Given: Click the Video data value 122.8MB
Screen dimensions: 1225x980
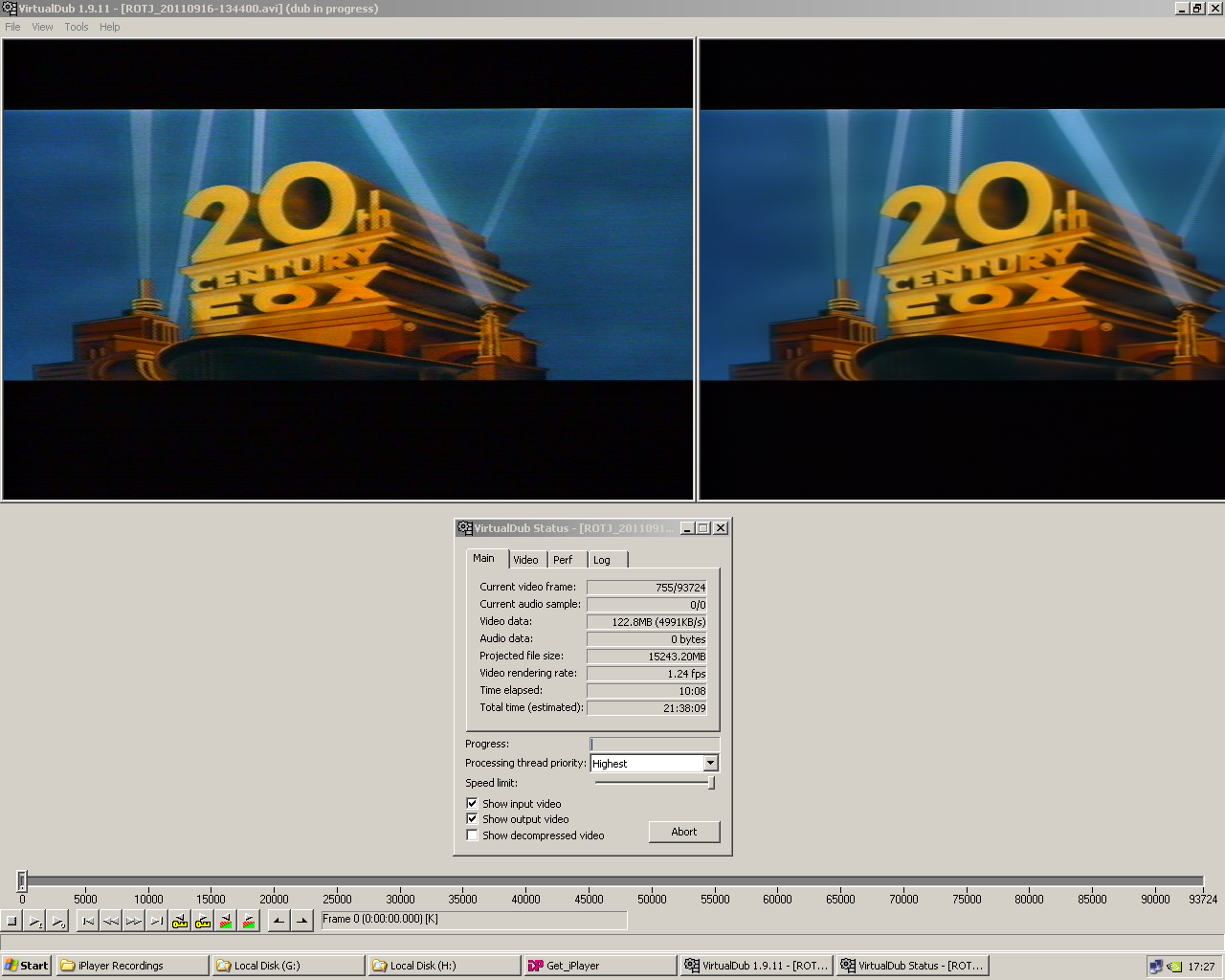Looking at the screenshot, I should point(647,622).
